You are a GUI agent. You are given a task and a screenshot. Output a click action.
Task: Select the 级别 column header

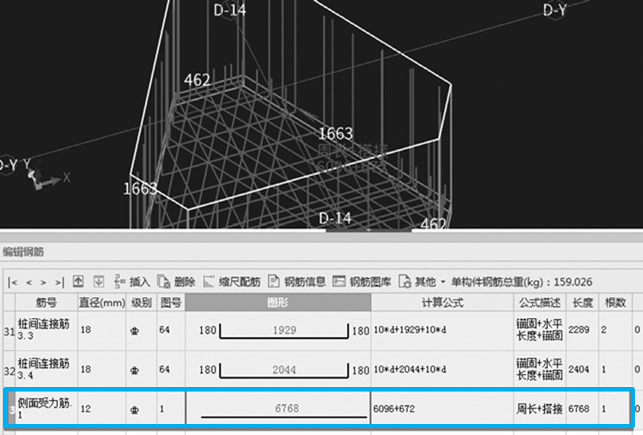(x=141, y=303)
